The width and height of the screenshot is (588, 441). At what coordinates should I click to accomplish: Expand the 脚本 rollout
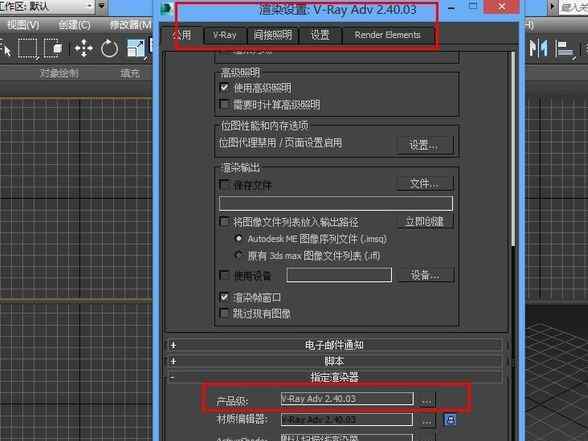(x=334, y=361)
